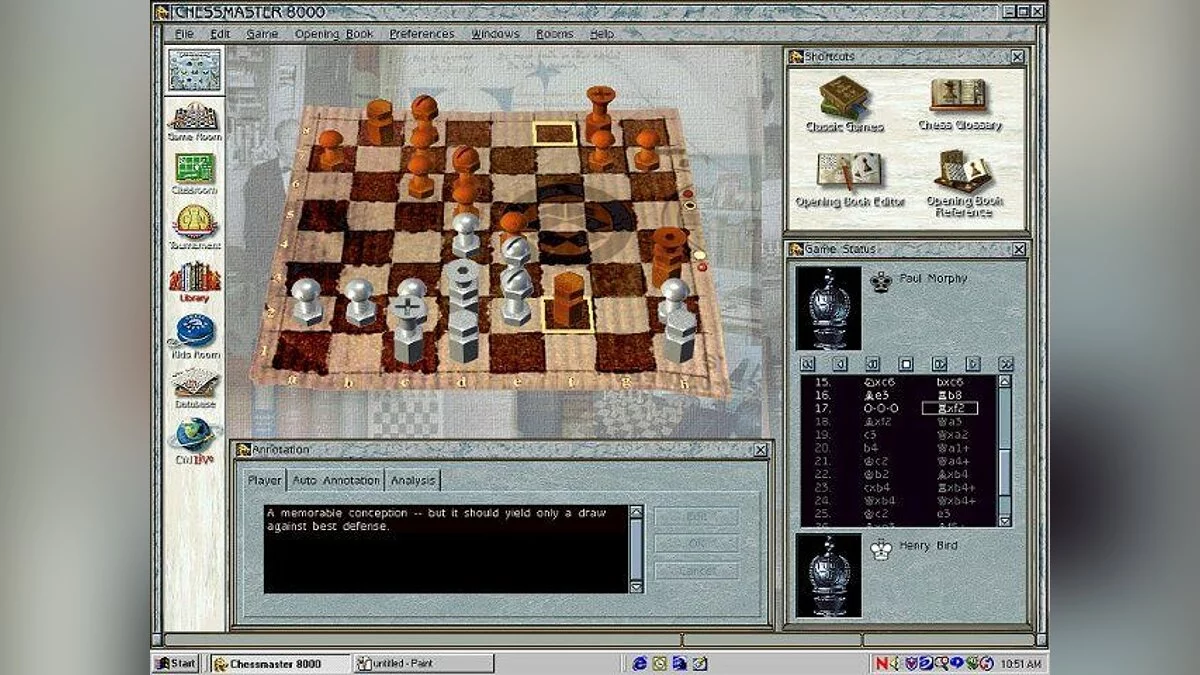
Task: Open the Help menu
Action: 602,34
